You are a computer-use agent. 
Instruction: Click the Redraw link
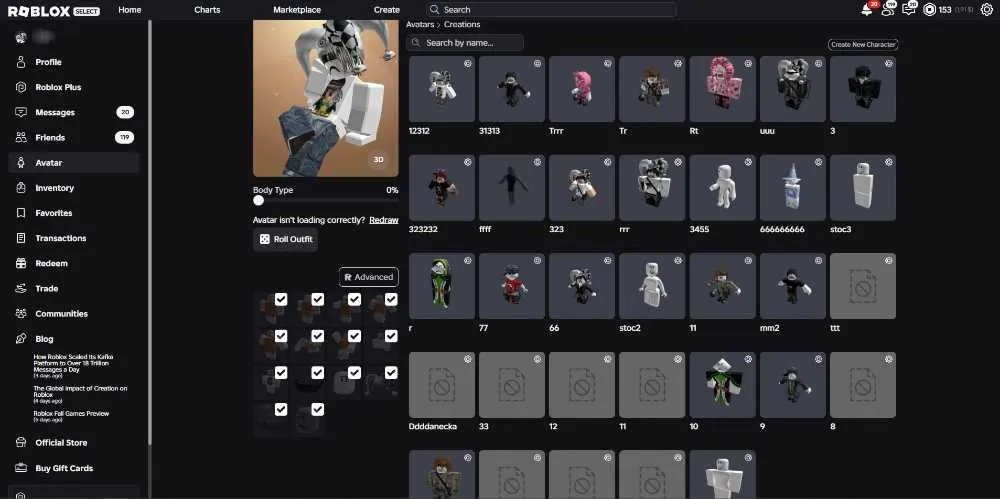(x=384, y=220)
